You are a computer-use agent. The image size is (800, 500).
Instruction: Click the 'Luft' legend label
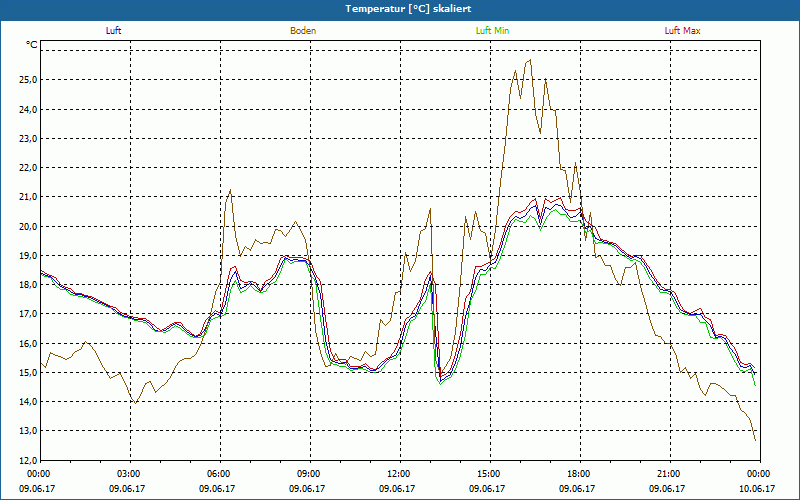113,31
